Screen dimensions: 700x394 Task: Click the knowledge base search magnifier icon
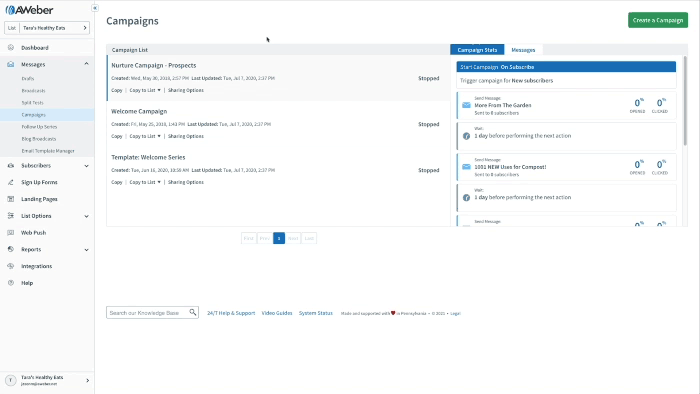[x=192, y=312]
